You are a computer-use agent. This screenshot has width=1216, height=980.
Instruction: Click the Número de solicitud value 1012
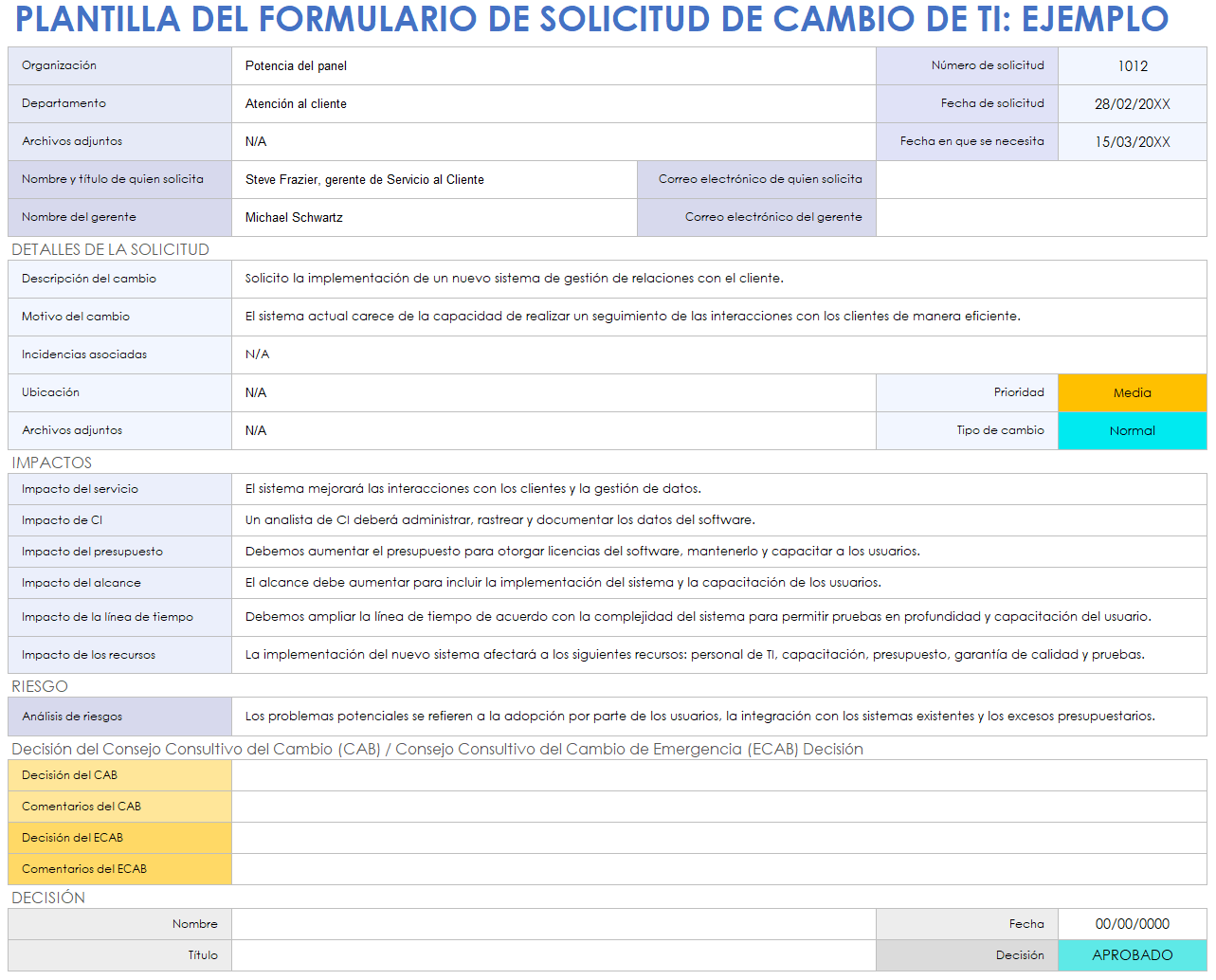pos(1132,66)
